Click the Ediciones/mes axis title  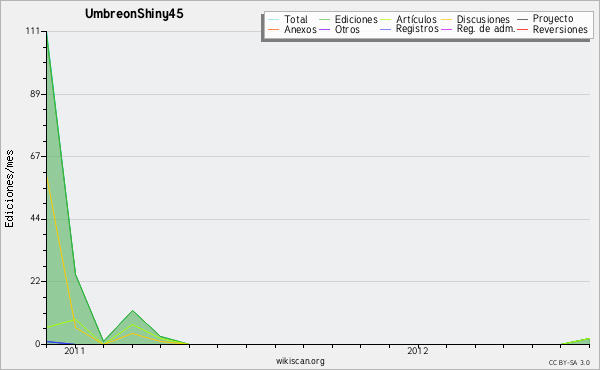point(9,189)
